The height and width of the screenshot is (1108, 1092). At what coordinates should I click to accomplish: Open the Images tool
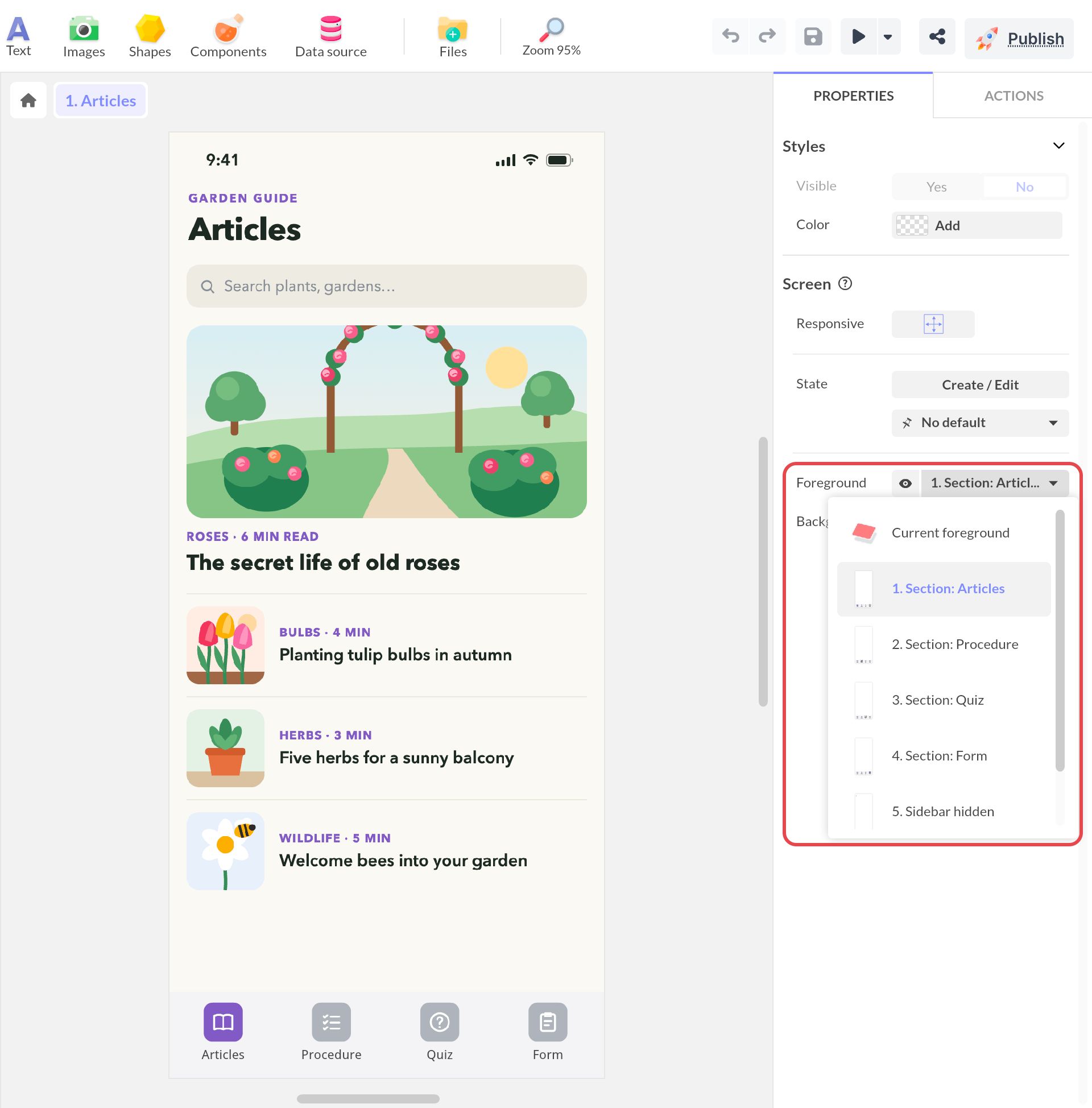(x=84, y=37)
